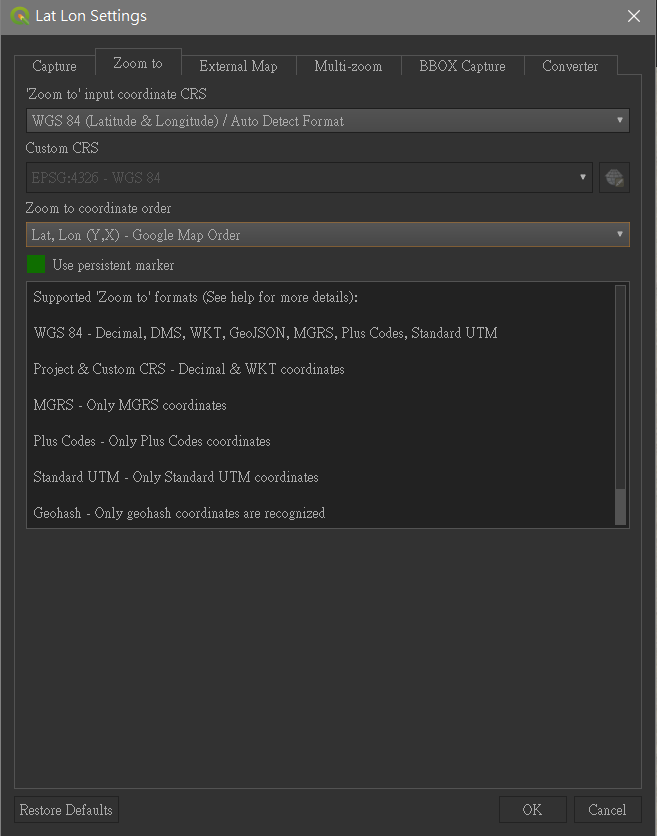The width and height of the screenshot is (657, 836).
Task: Click the Lat Lon Settings title bar icon
Action: coord(20,16)
